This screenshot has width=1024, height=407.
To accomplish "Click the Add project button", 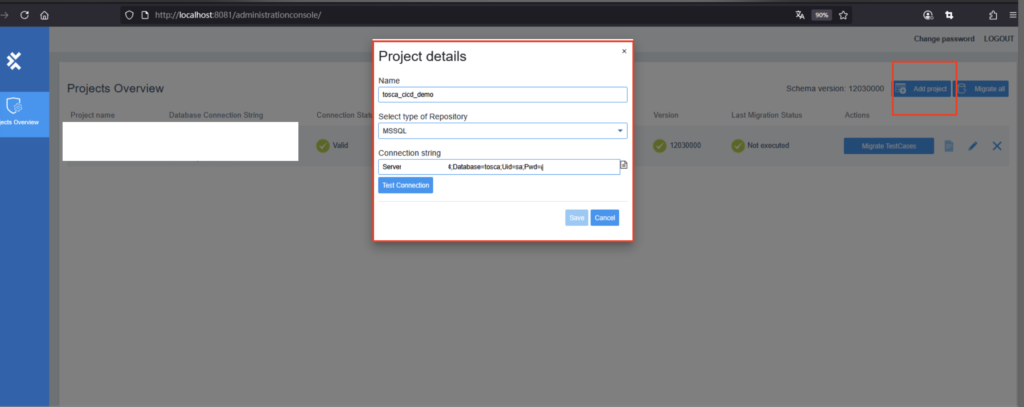I will 921,89.
